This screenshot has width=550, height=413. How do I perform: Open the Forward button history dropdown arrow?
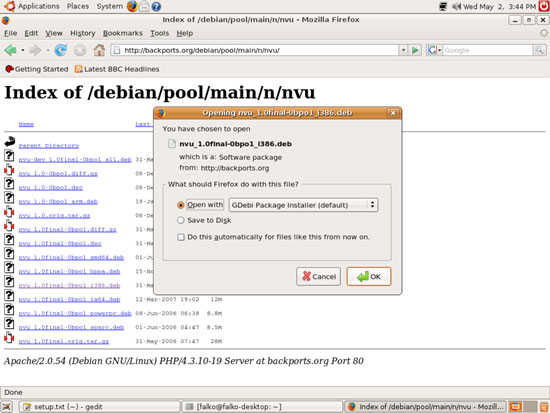[x=48, y=50]
